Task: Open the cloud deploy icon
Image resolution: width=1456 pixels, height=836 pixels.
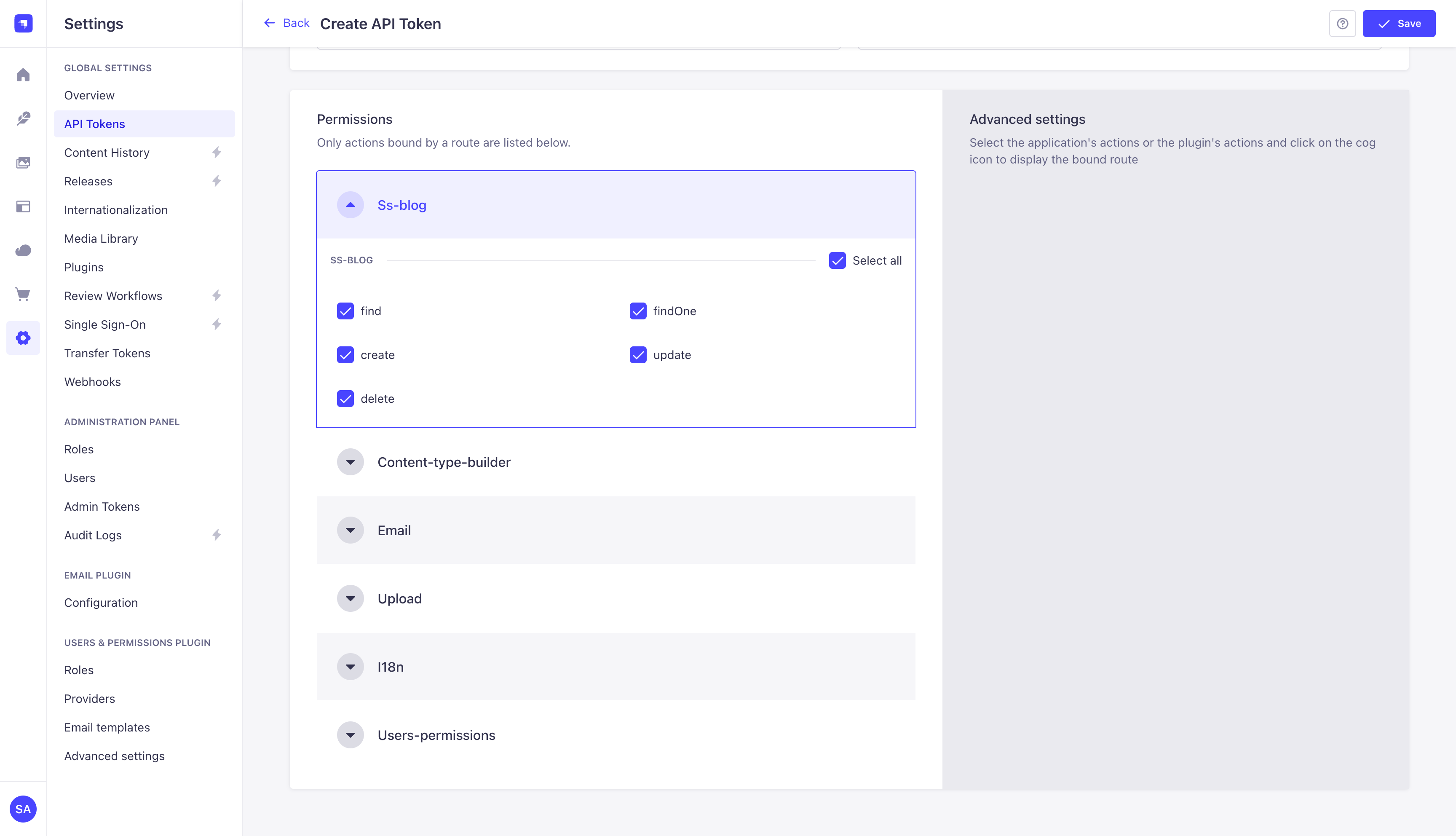Action: click(x=23, y=250)
